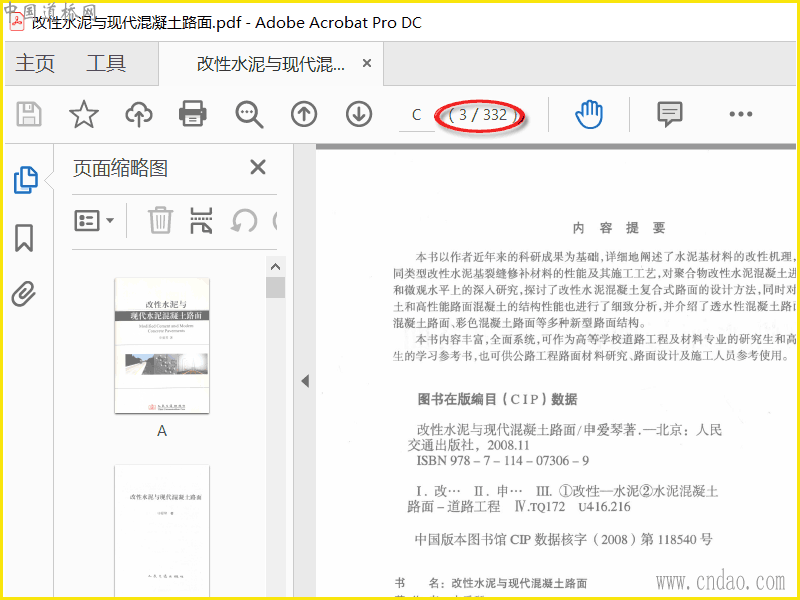Rotate pages counterclockwise in thumbnails panel
800x600 pixels.
(244, 221)
